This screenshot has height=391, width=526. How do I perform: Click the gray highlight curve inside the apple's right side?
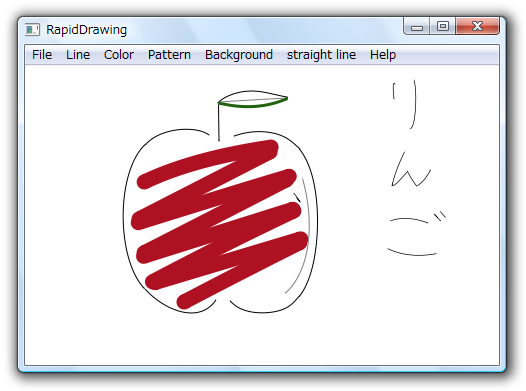300,236
